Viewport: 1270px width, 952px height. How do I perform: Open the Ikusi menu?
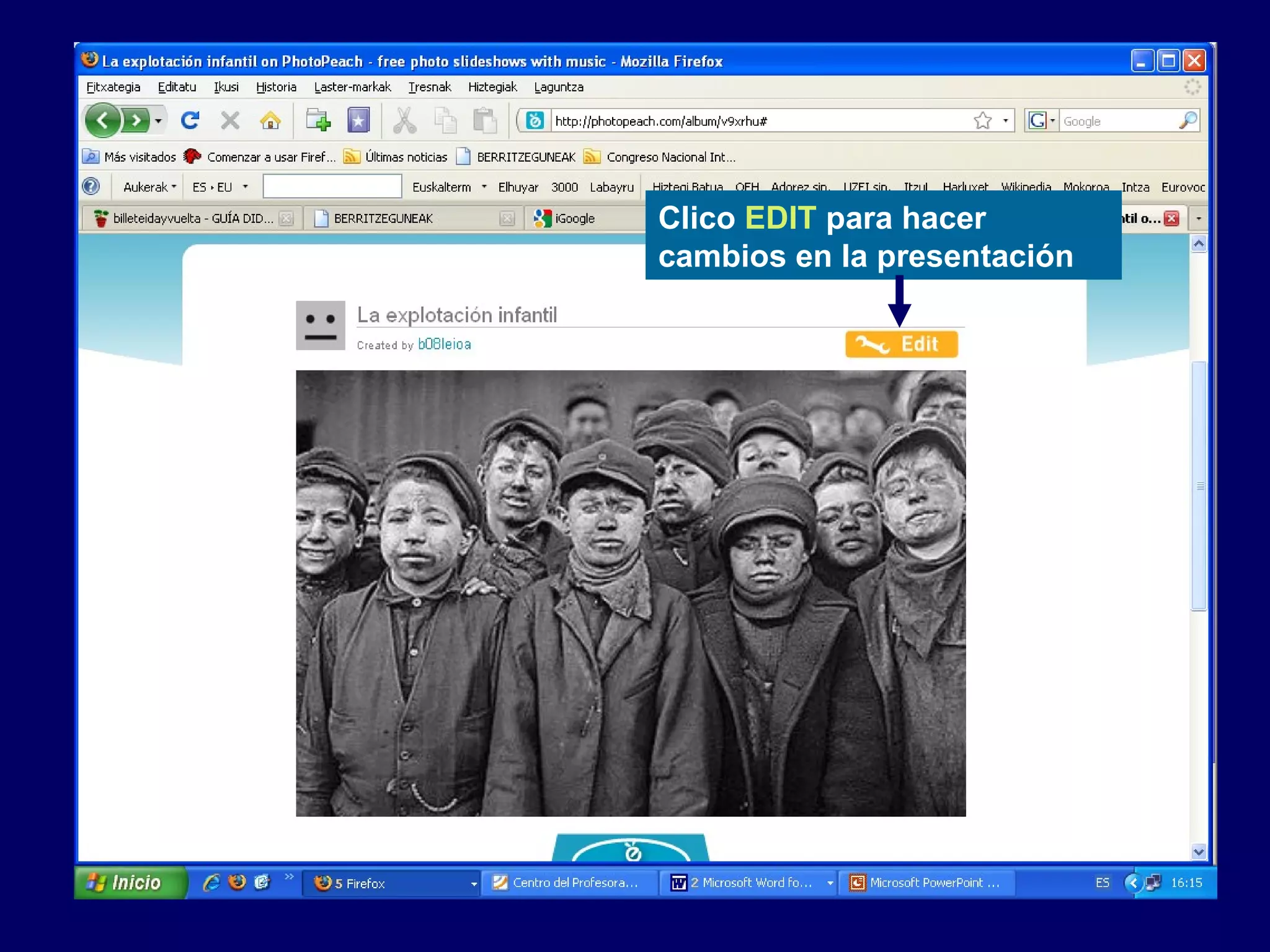coord(226,87)
